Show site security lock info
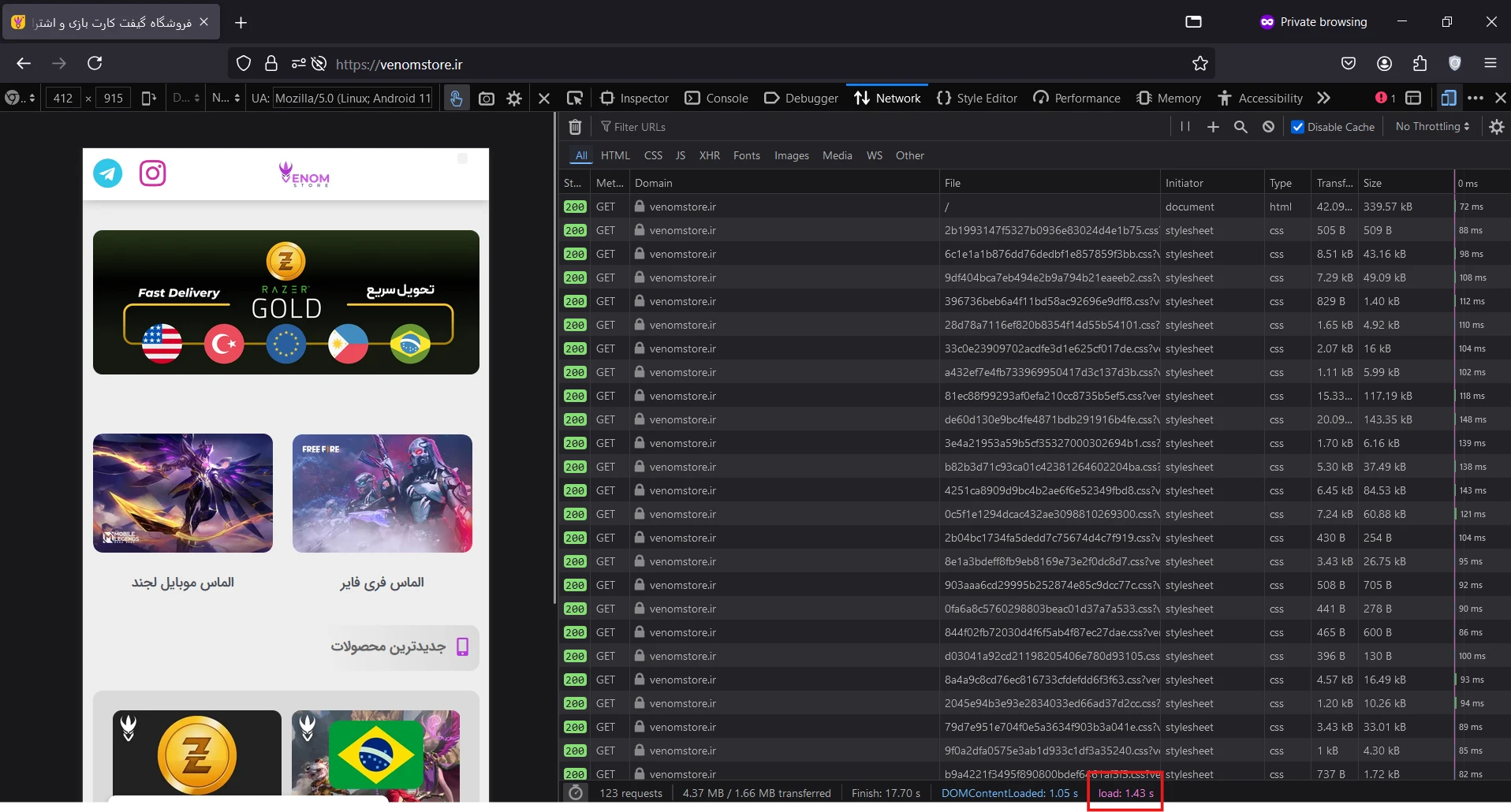Screen dimensions: 1511x812 (x=271, y=64)
